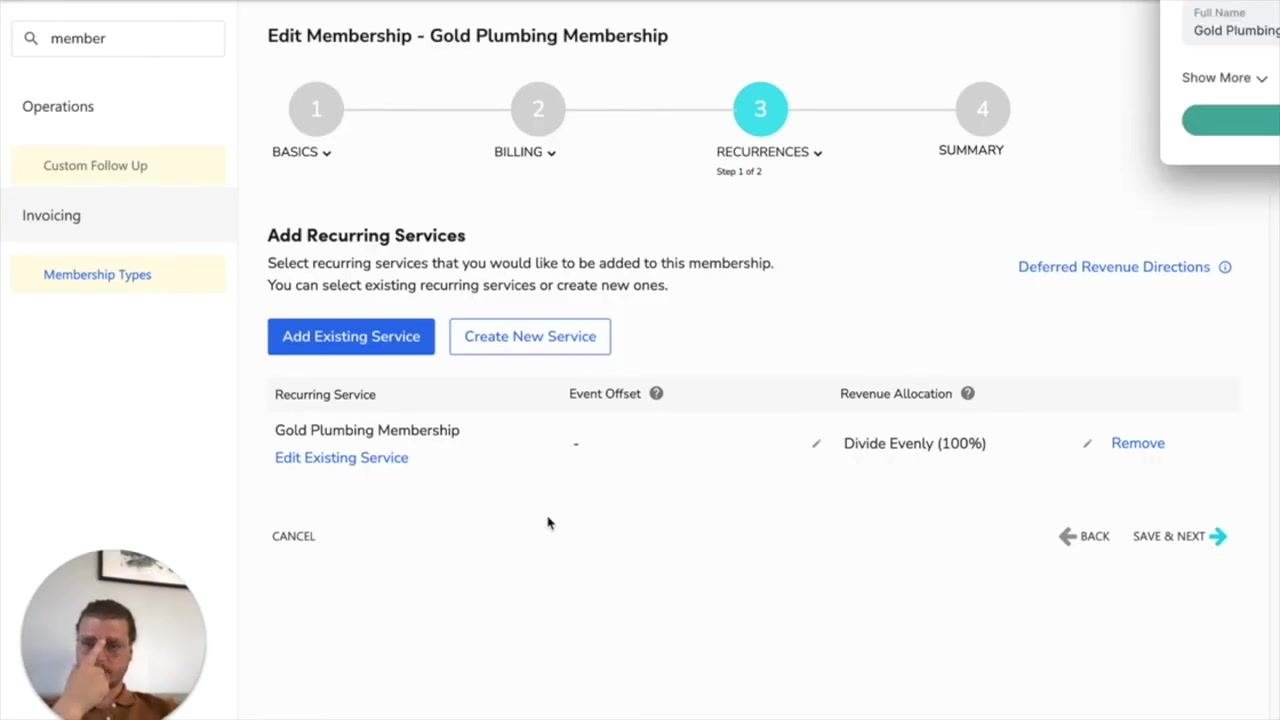This screenshot has width=1280, height=720.
Task: Click the Gold Plumbing Membership service name
Action: [x=367, y=430]
